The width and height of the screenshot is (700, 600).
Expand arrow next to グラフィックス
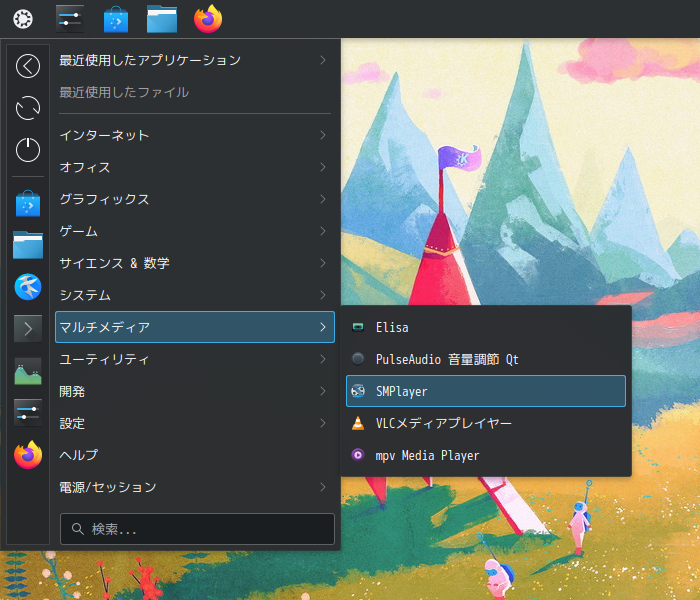point(323,199)
